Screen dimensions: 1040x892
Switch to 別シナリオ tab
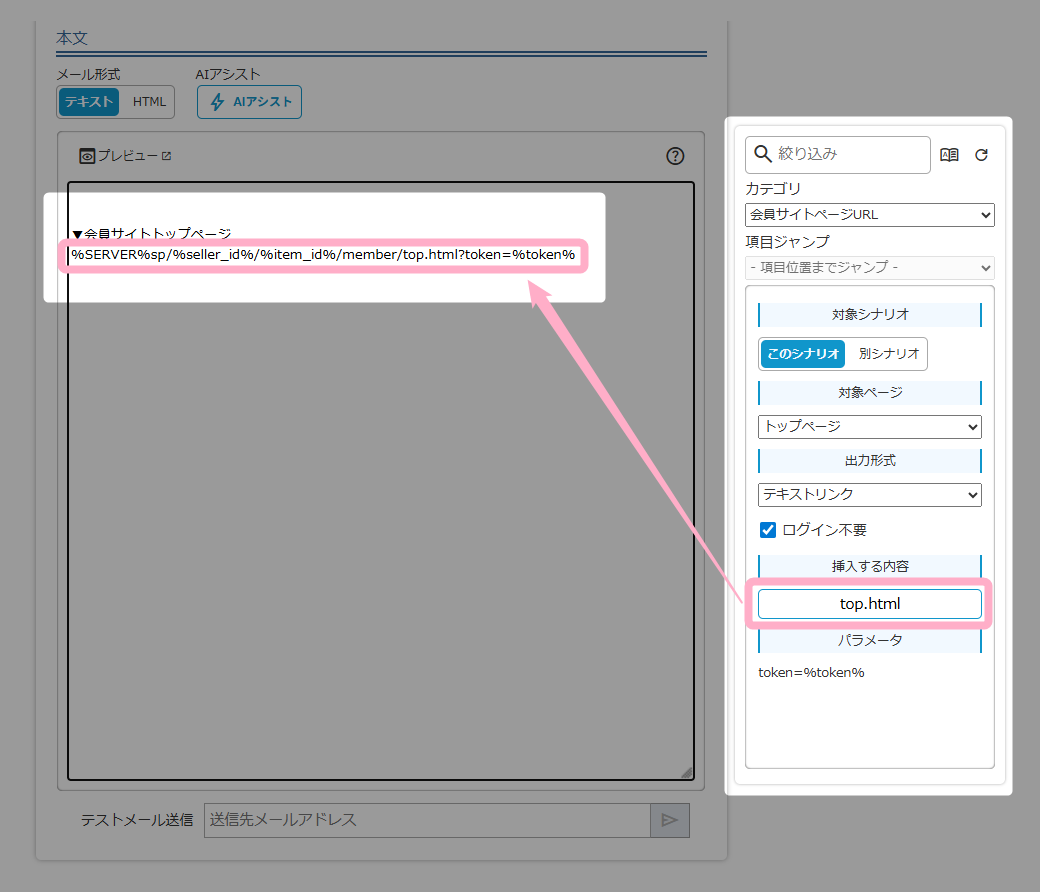[x=888, y=354]
